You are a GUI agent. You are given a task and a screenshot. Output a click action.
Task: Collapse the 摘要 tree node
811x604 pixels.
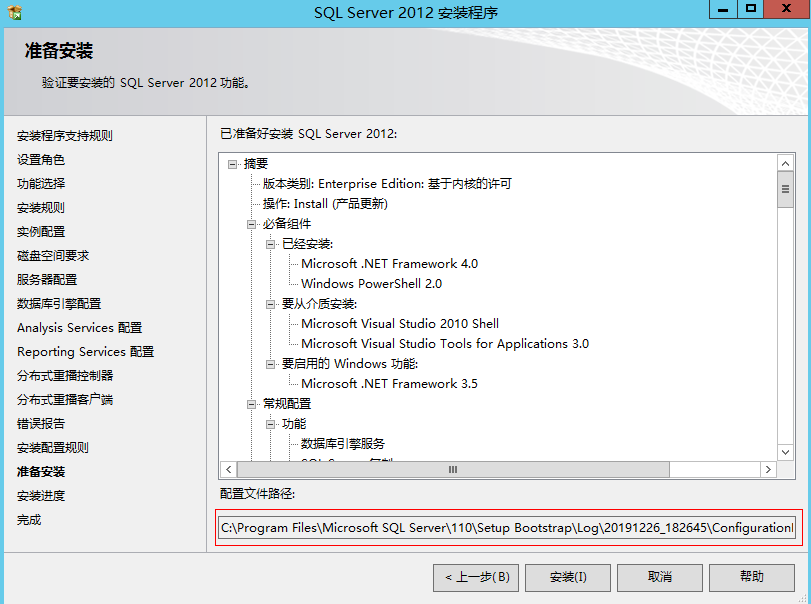click(x=232, y=163)
